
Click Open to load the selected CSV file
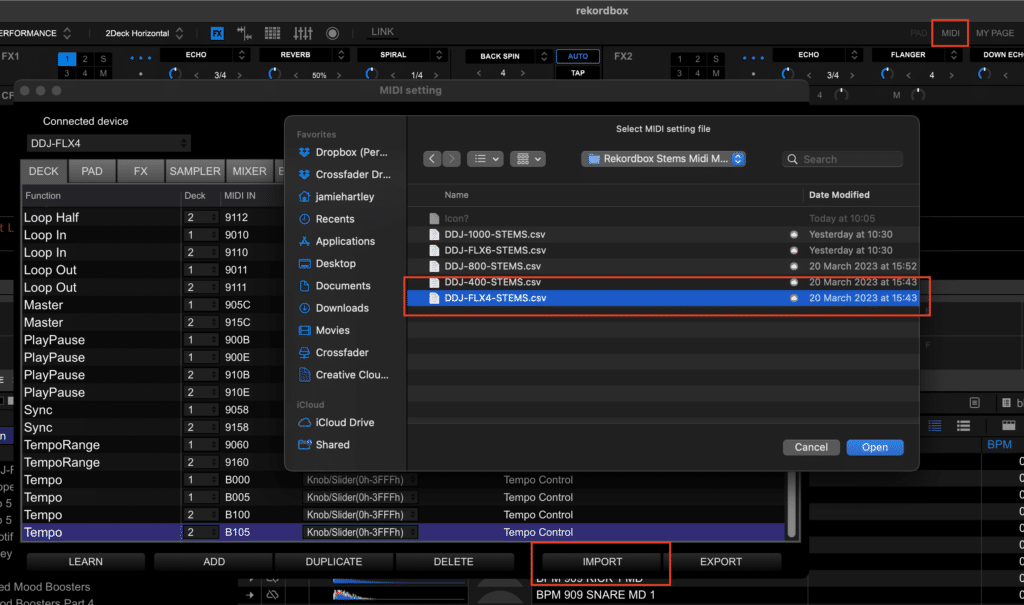coord(874,447)
